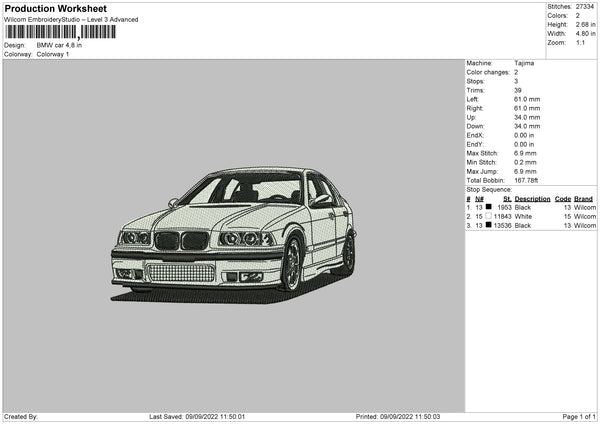Image resolution: width=600 pixels, height=424 pixels.
Task: Select the Total Bobbin value 167.78ft
Action: coord(528,178)
